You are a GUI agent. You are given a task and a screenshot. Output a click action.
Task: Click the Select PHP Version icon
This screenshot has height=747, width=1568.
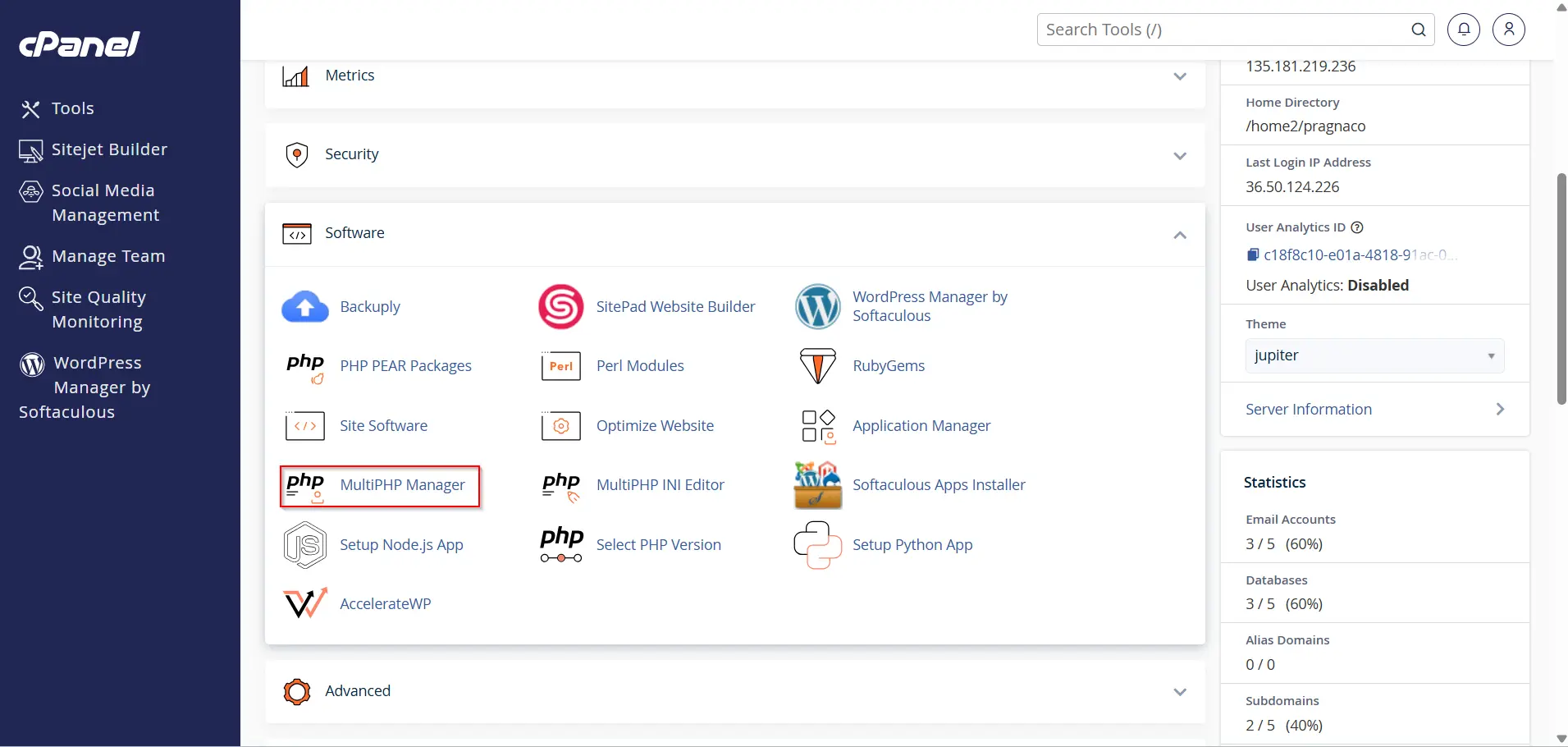click(561, 545)
